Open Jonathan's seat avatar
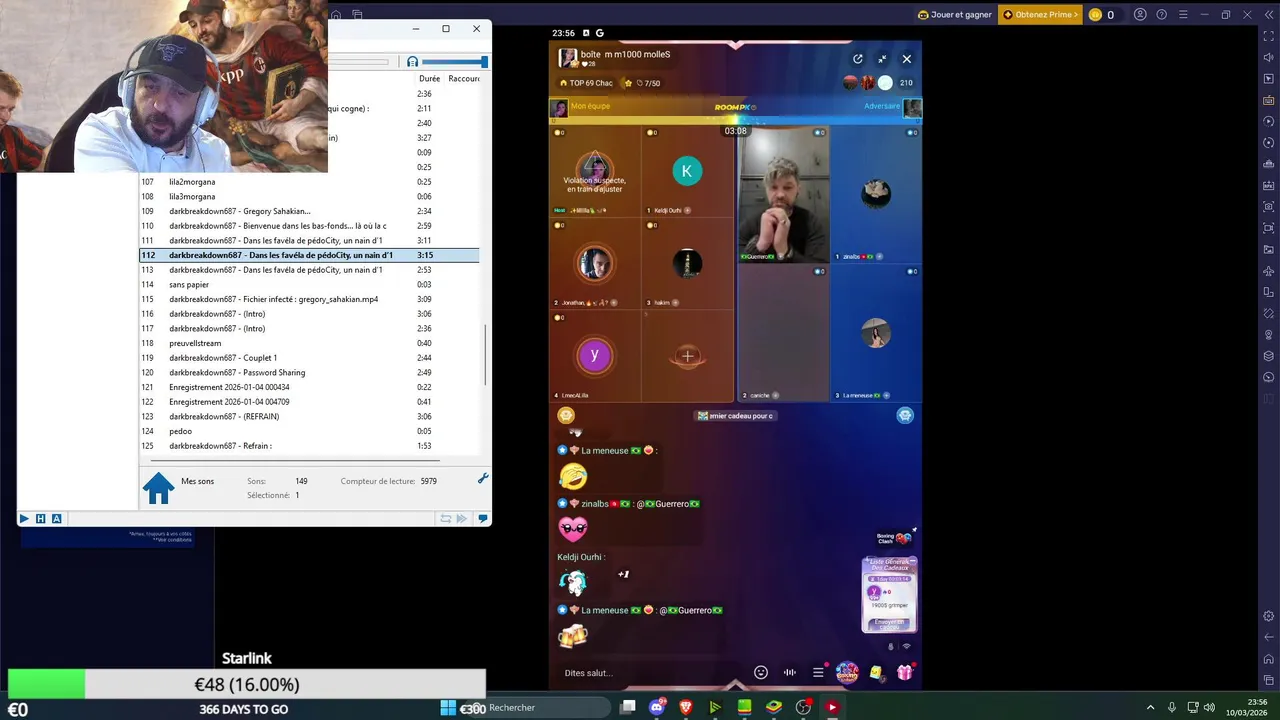This screenshot has width=1280, height=720. pyautogui.click(x=595, y=263)
